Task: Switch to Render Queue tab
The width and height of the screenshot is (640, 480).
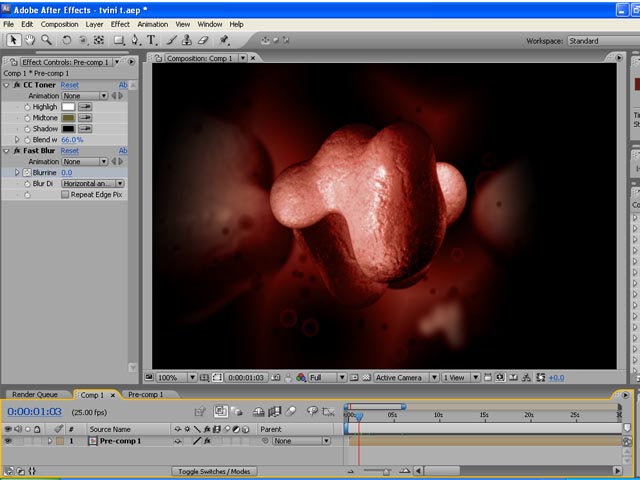Action: (35, 395)
